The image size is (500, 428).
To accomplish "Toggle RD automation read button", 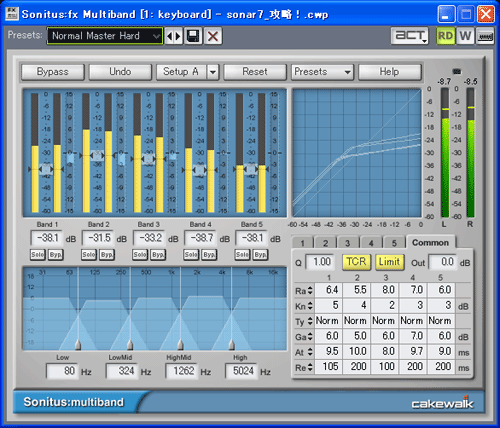I will tap(446, 36).
